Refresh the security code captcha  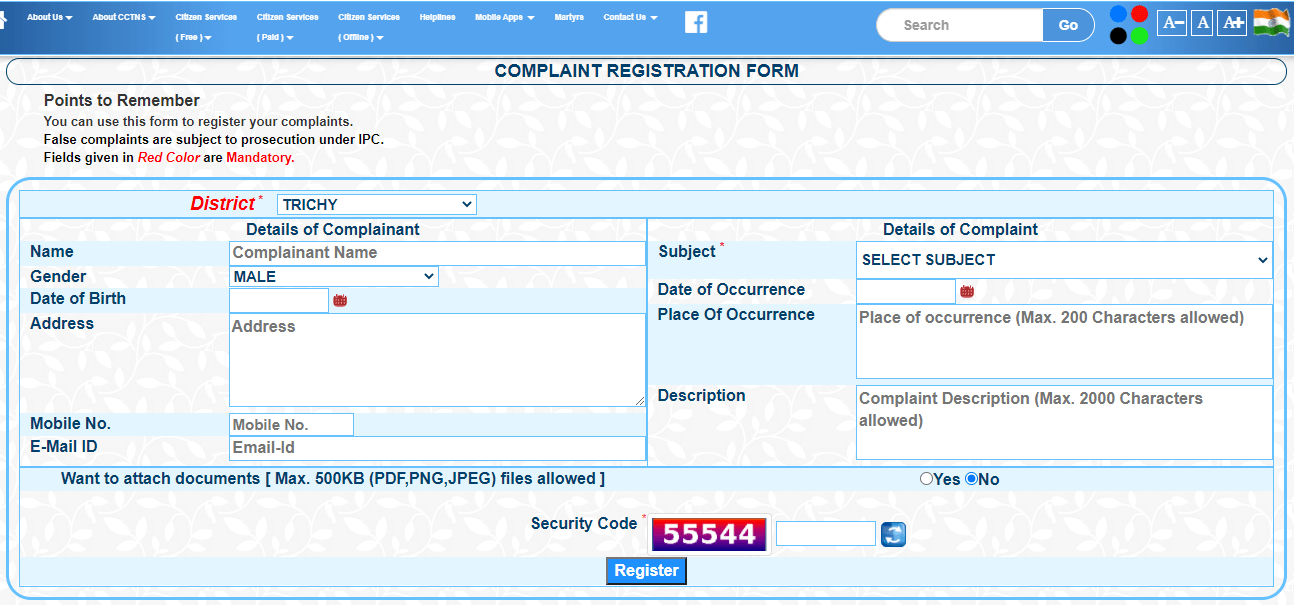click(x=892, y=534)
